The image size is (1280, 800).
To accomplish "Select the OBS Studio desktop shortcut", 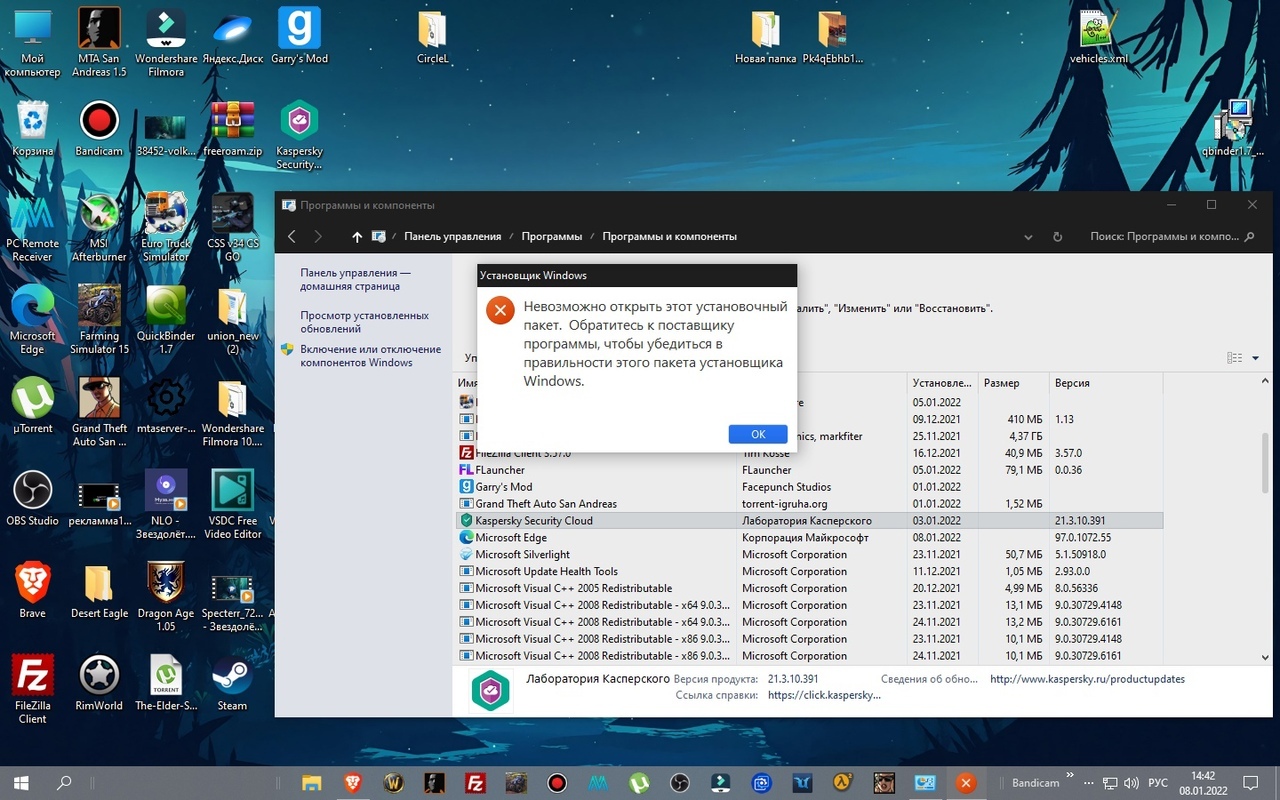I will 33,498.
